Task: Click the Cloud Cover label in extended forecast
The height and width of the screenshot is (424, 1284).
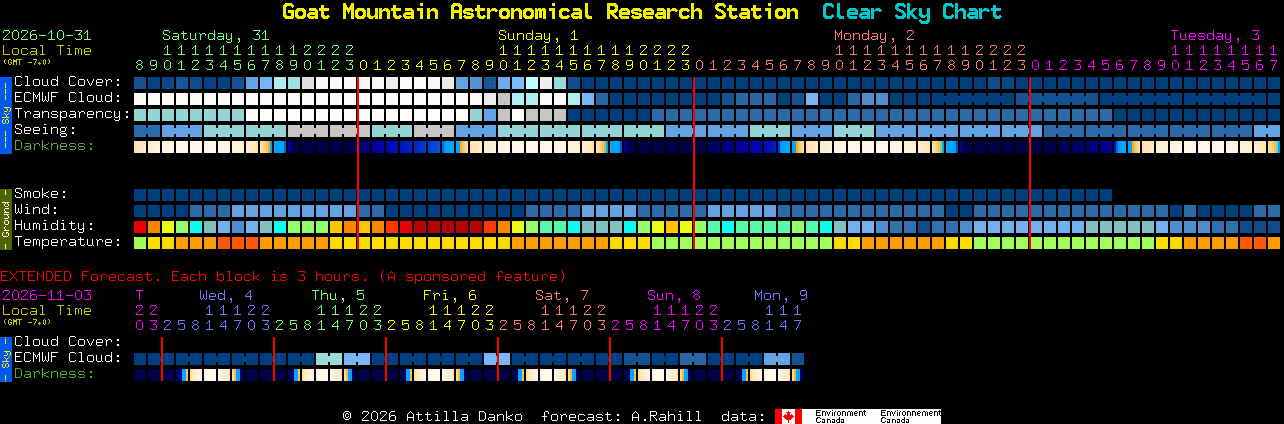Action: (68, 342)
